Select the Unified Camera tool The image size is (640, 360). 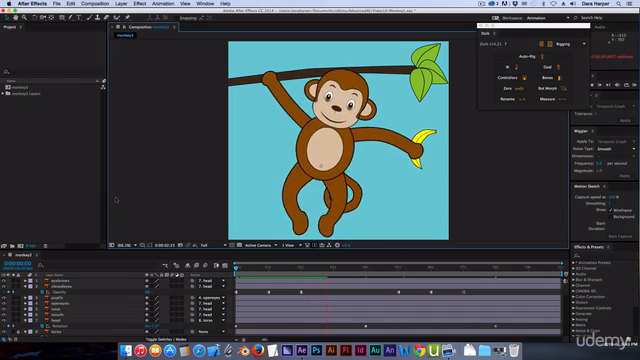tap(43, 18)
